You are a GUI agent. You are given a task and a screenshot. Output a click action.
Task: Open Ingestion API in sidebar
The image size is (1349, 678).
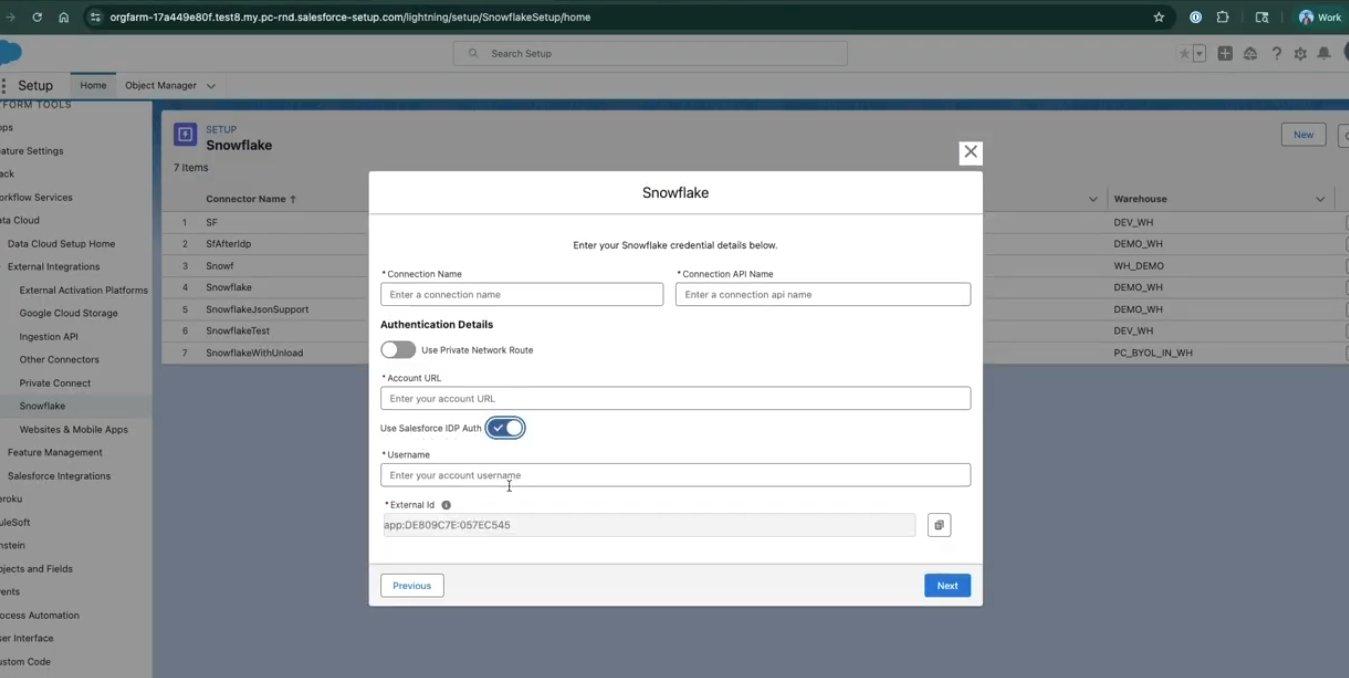49,337
